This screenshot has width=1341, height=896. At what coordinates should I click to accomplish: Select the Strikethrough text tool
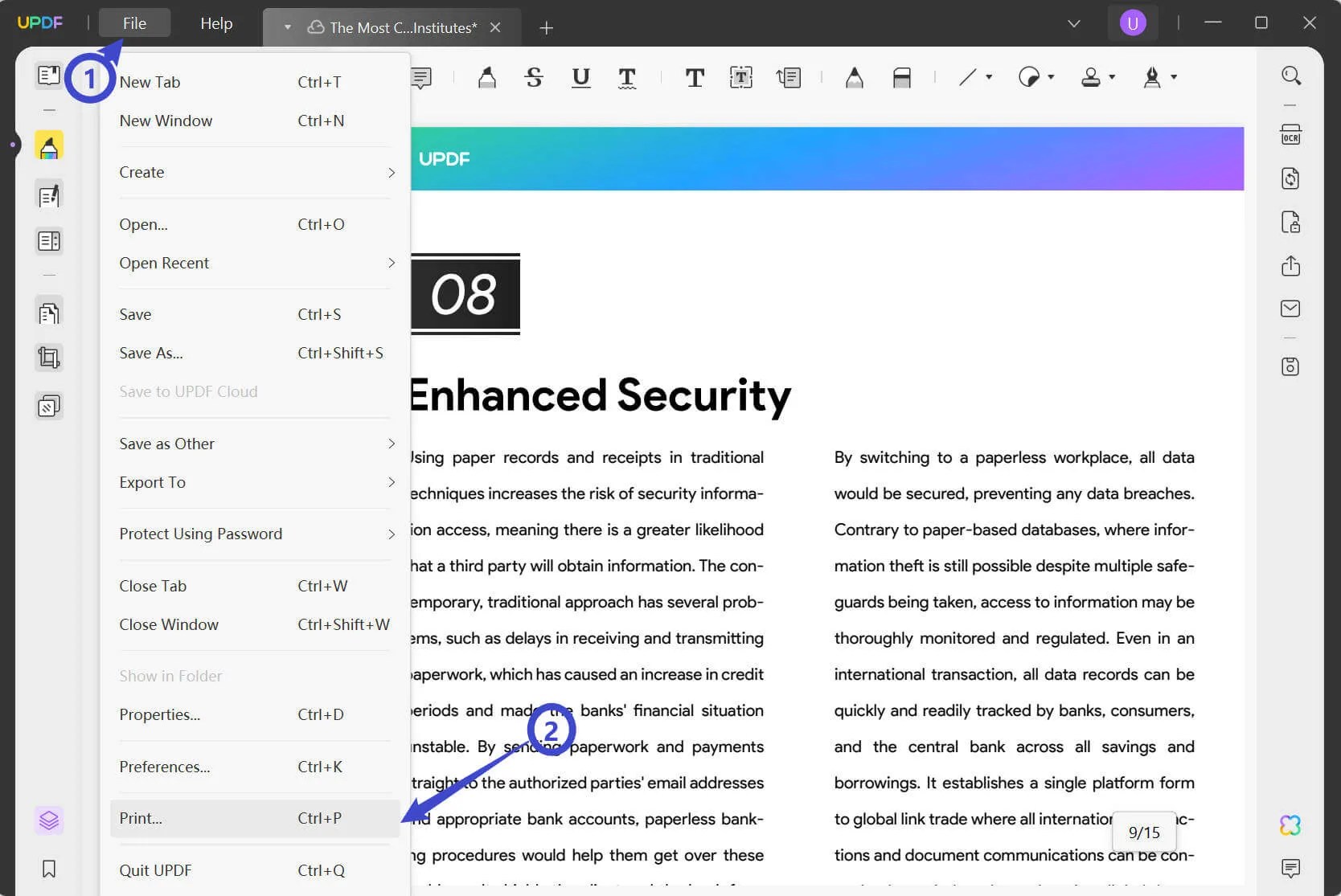click(533, 77)
